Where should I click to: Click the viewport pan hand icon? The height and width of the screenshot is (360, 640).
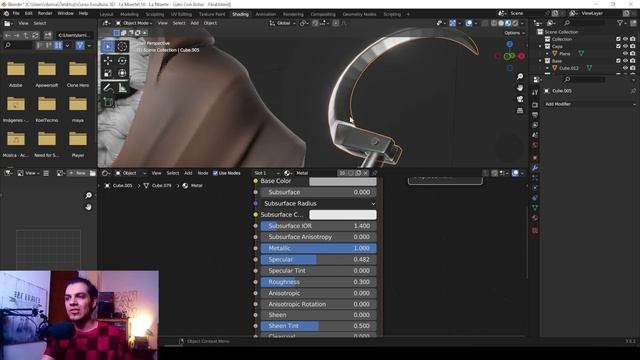click(520, 88)
